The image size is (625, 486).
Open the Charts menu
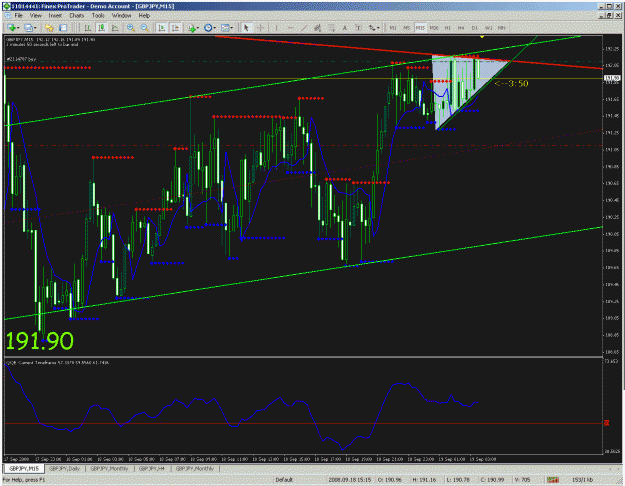77,16
